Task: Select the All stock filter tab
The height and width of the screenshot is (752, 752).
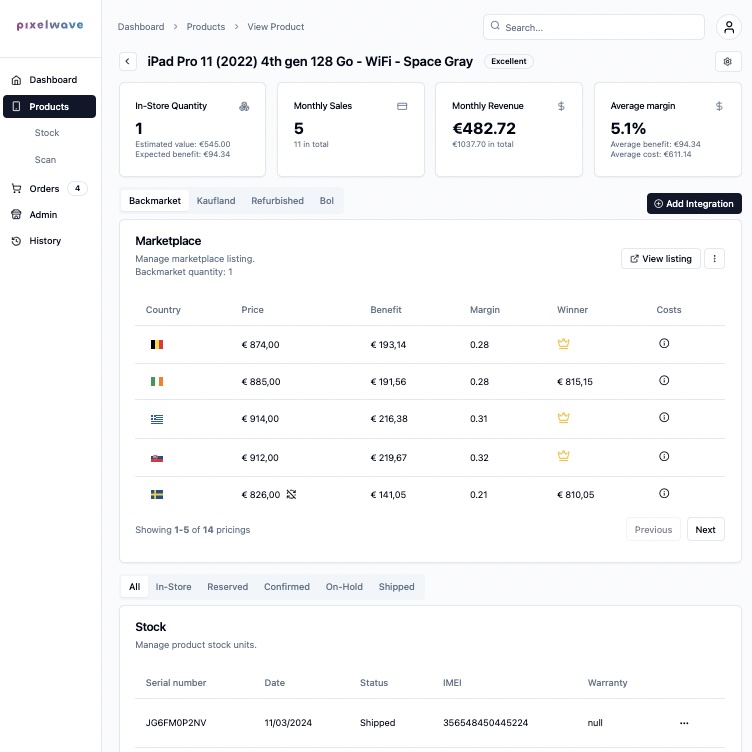Action: 135,587
